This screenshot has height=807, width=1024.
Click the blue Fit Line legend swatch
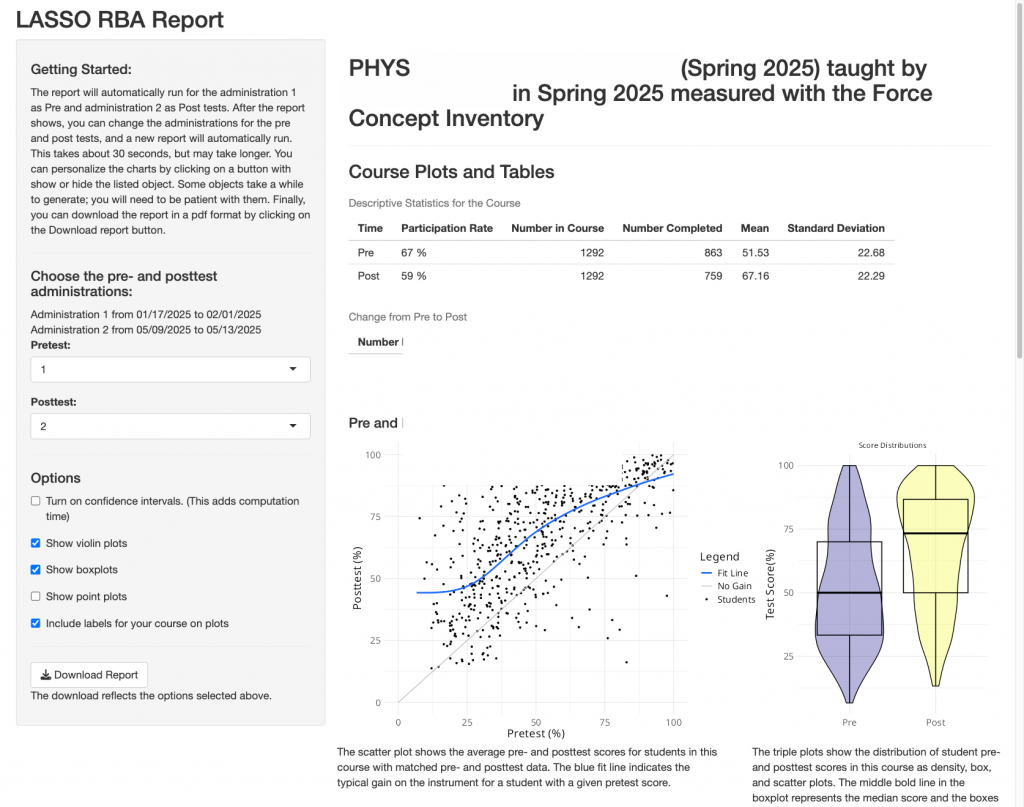[706, 573]
